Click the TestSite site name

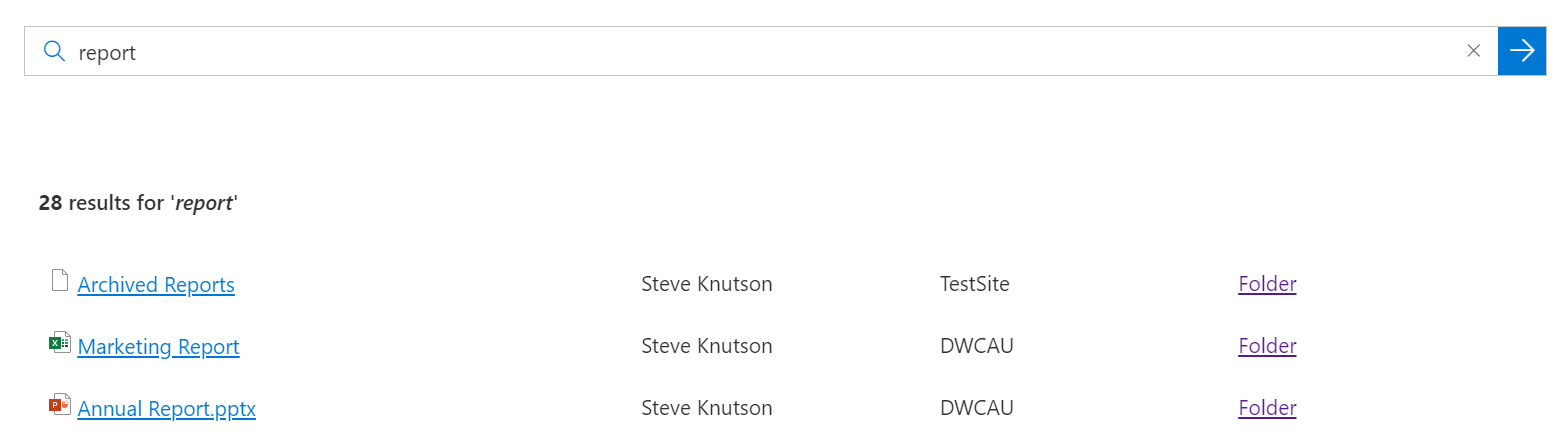[975, 284]
